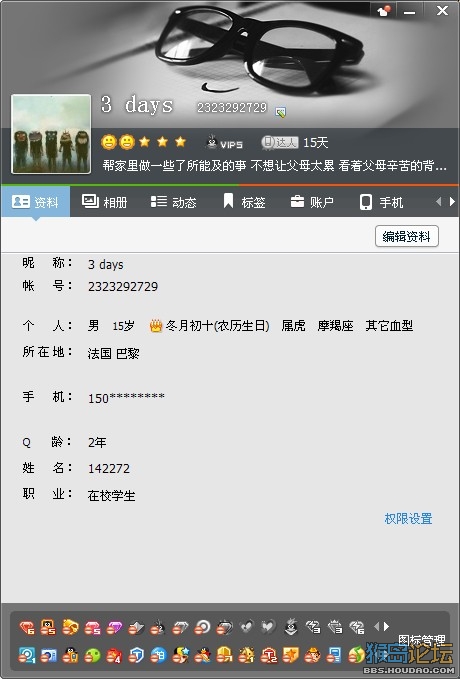Click the zodiac text 摩羯座
The height and width of the screenshot is (679, 460).
pyautogui.click(x=335, y=326)
